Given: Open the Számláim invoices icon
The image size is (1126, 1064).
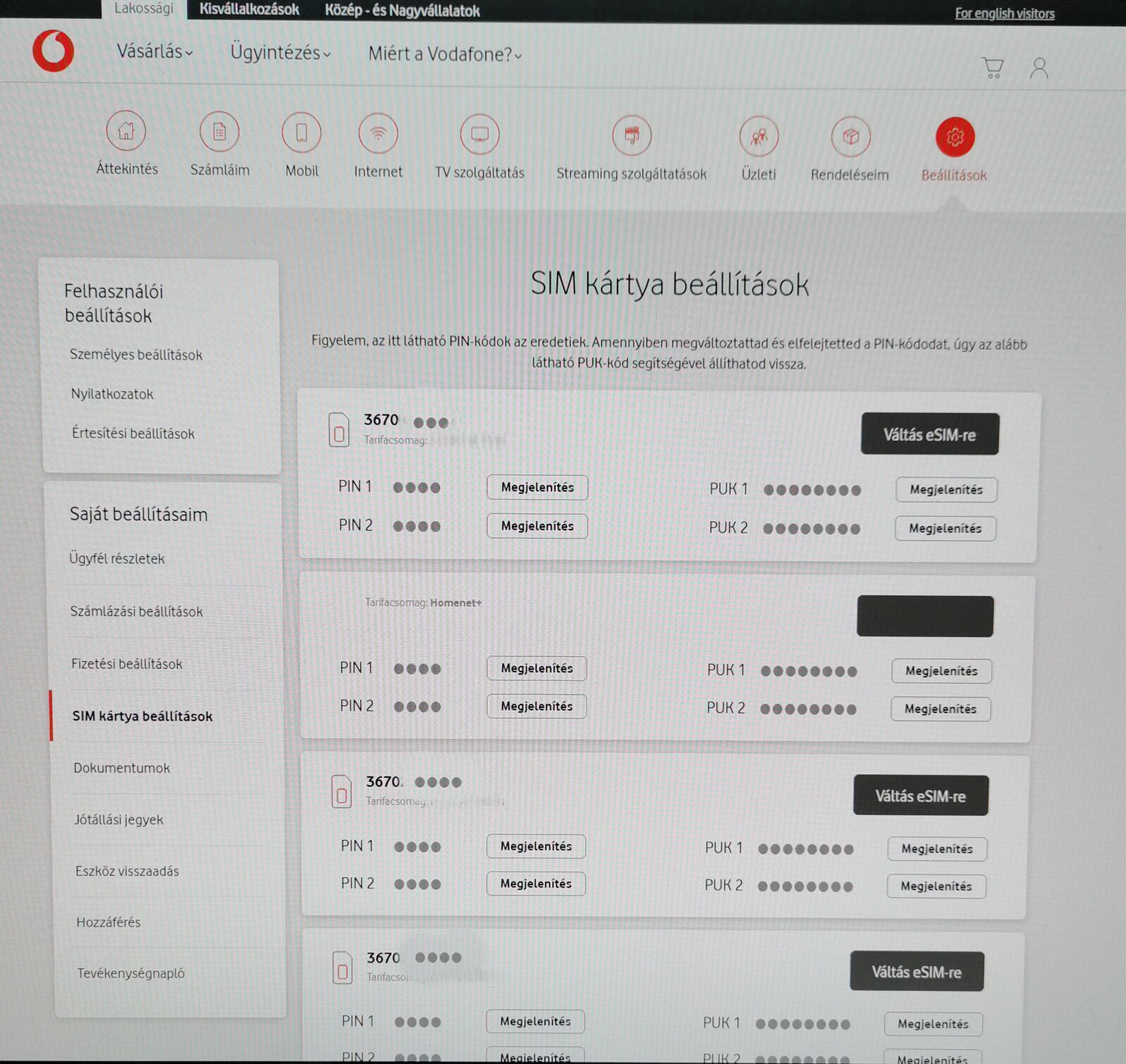Looking at the screenshot, I should pos(219,132).
